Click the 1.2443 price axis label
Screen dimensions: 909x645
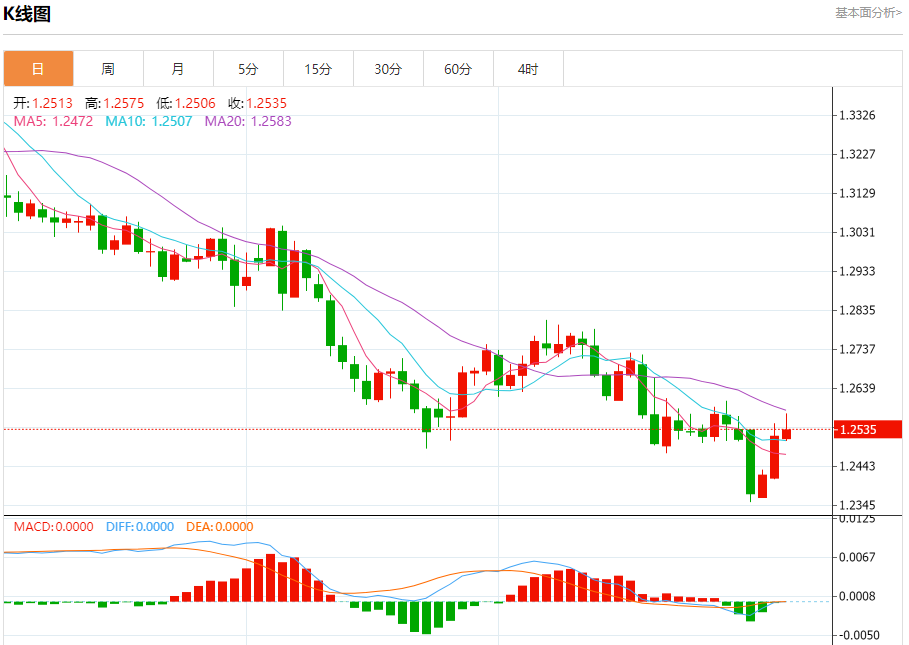tap(857, 467)
